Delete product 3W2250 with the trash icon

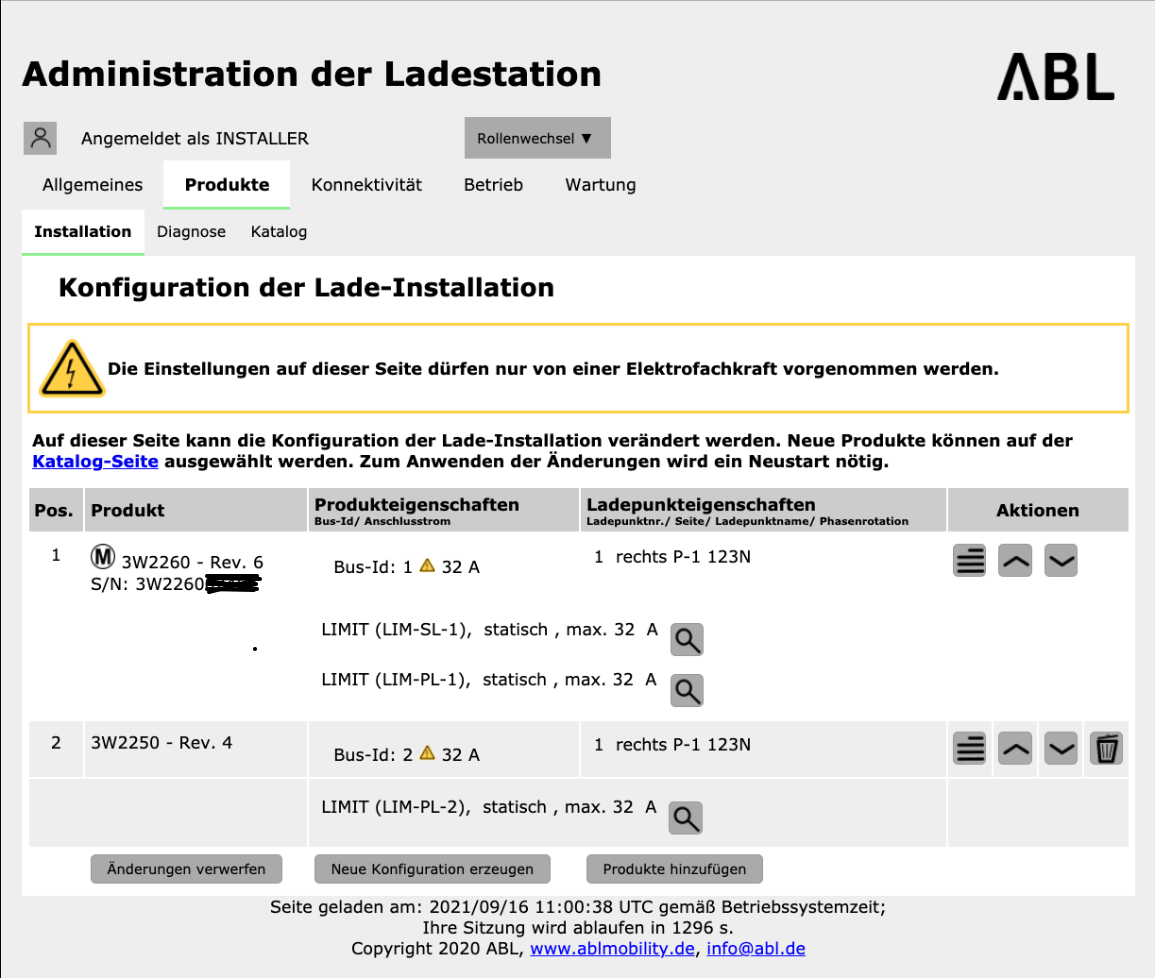pyautogui.click(x=1106, y=749)
